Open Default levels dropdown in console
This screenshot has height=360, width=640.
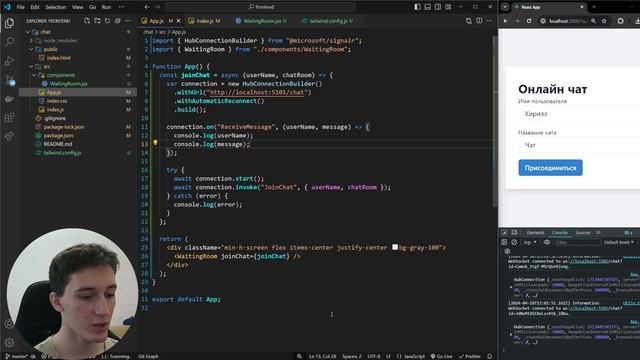(619, 242)
